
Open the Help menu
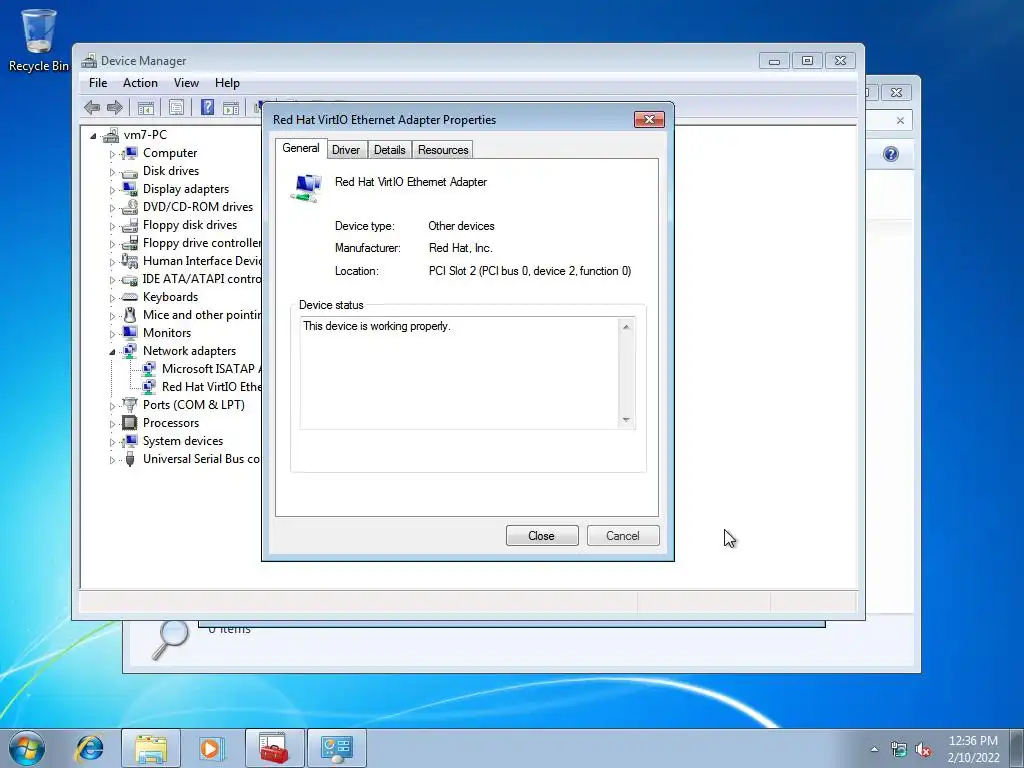[227, 83]
